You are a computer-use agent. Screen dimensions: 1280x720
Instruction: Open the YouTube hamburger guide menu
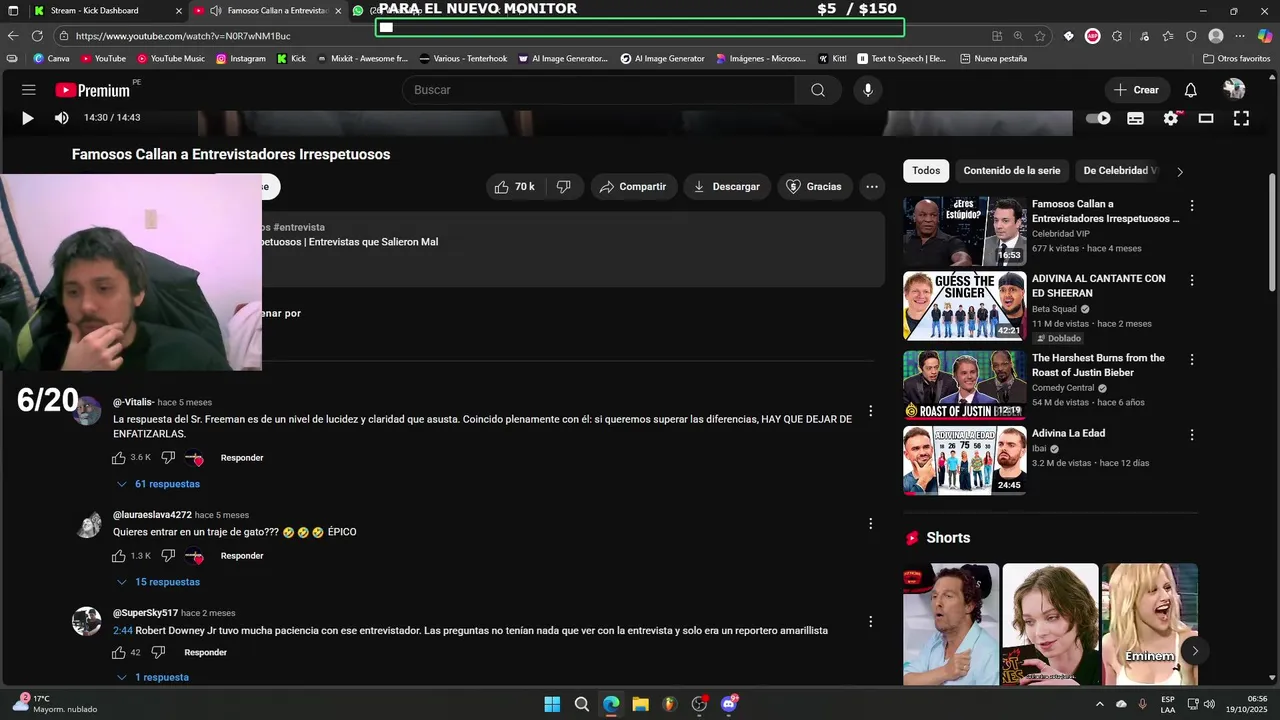[28, 90]
